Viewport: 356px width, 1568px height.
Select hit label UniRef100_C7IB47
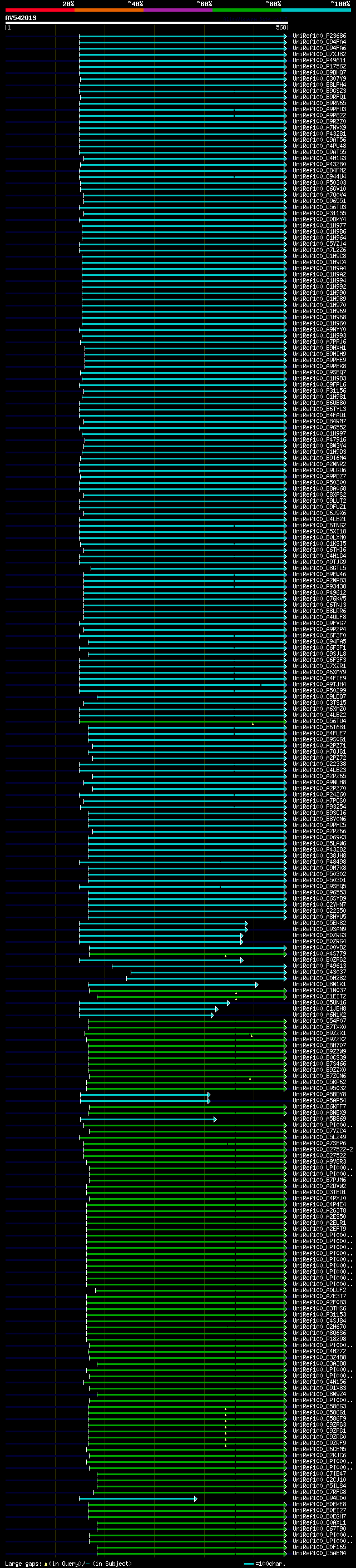[x=319, y=1473]
